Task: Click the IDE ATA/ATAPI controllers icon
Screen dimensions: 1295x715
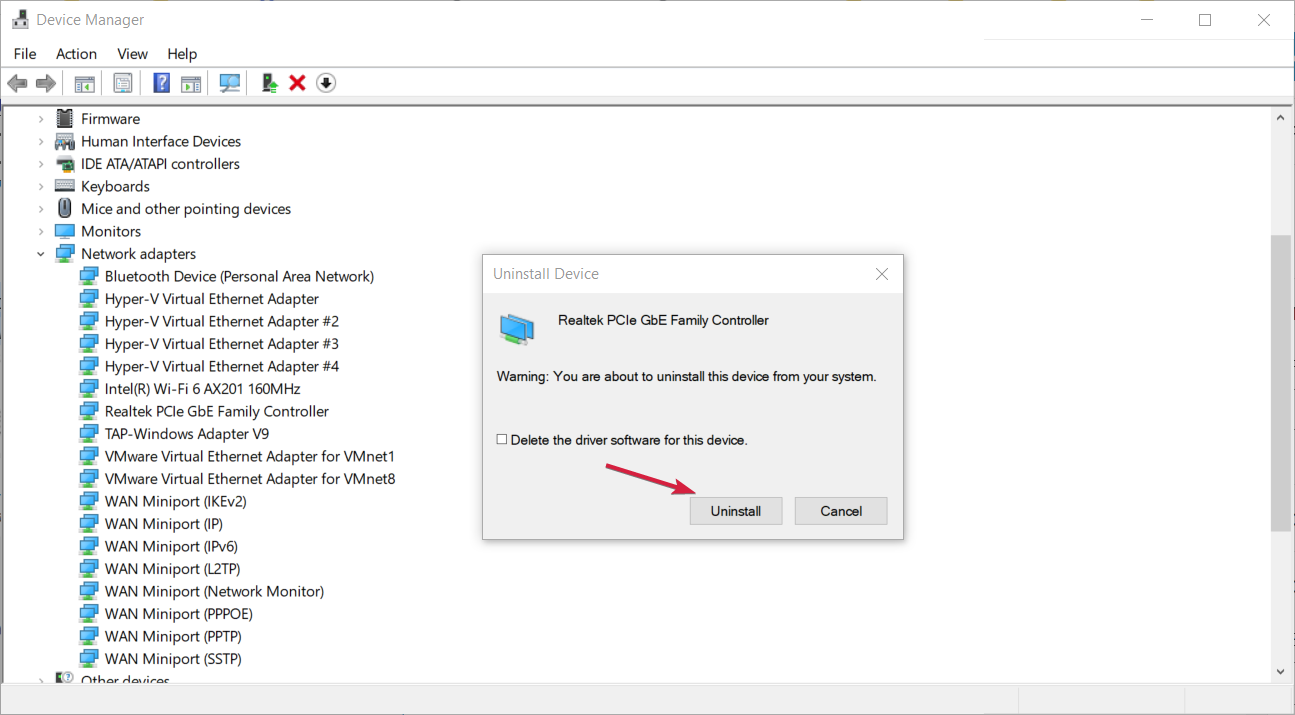Action: point(65,164)
